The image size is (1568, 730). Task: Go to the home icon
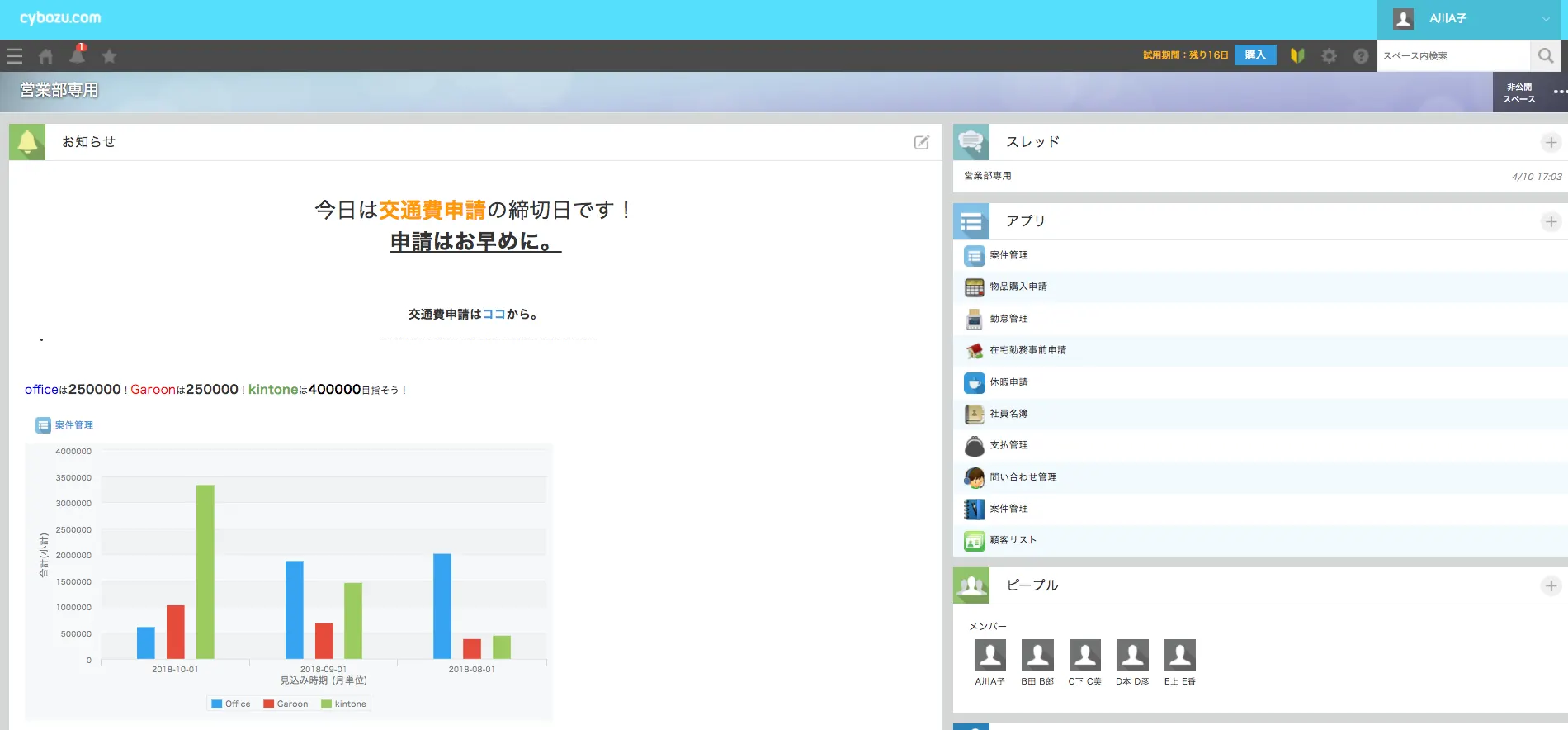click(x=45, y=56)
